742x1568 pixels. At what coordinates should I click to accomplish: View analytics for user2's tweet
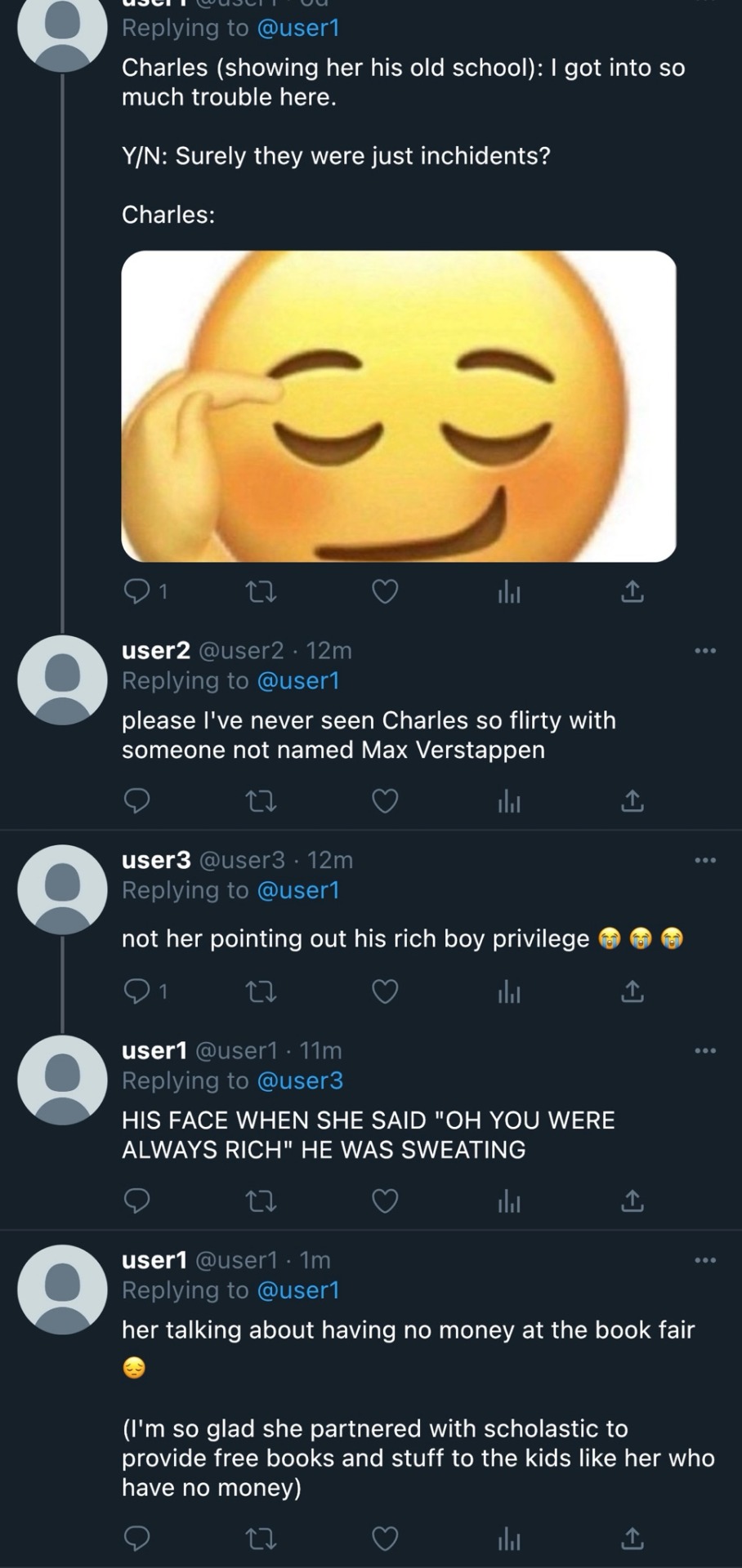[x=509, y=802]
